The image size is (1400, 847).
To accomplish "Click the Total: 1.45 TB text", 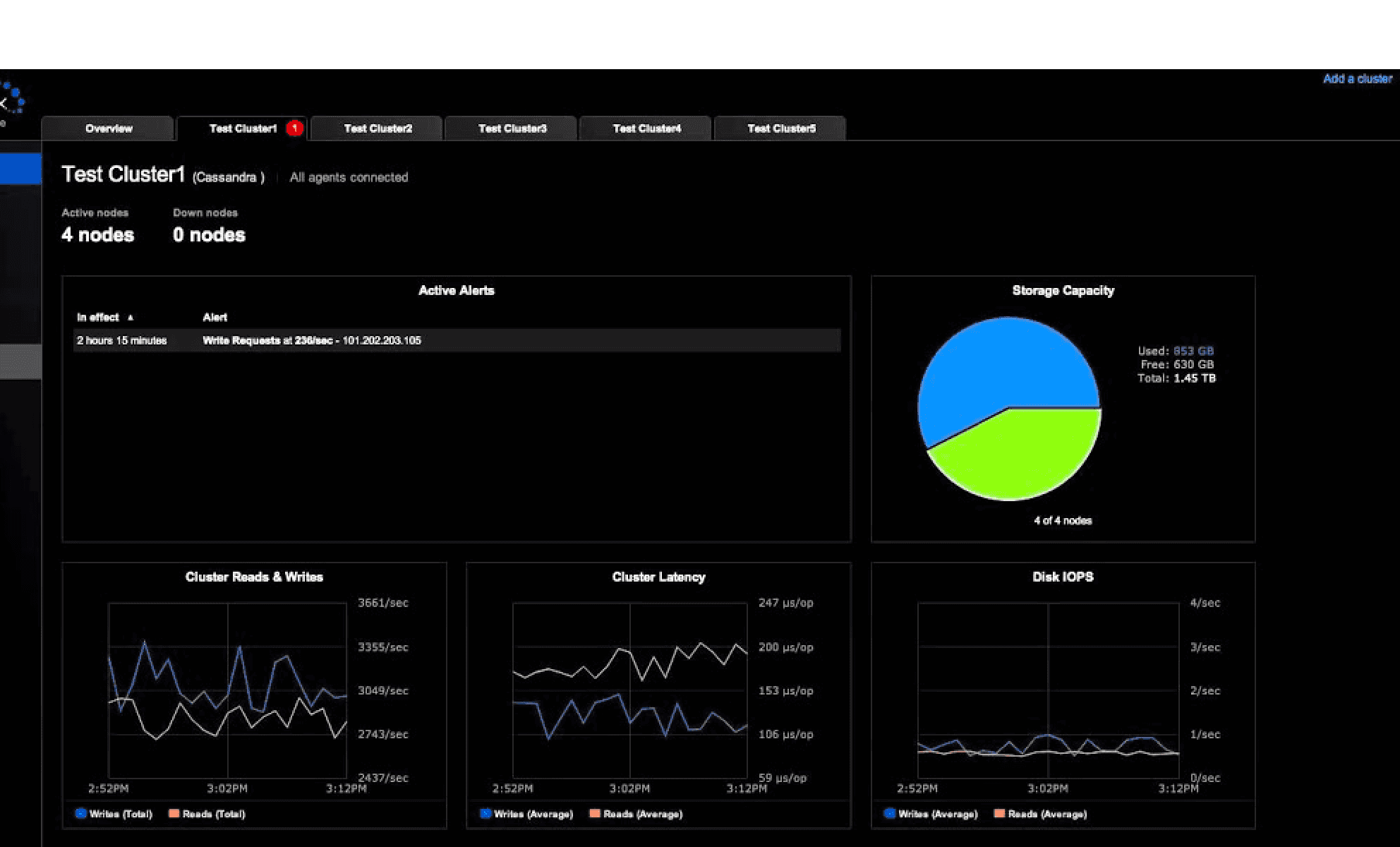I will coord(1176,378).
